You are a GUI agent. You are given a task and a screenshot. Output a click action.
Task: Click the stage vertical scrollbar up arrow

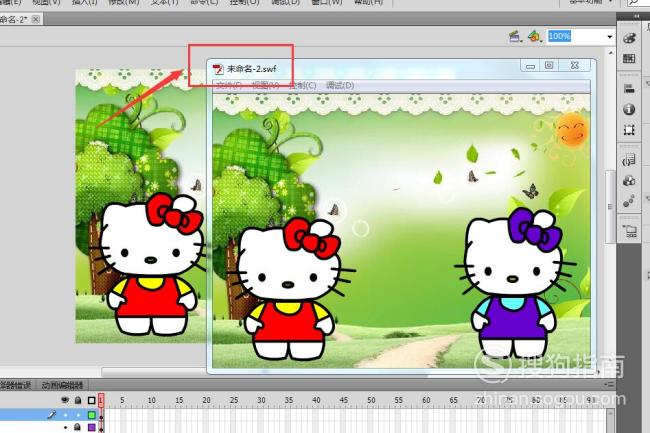tap(610, 53)
